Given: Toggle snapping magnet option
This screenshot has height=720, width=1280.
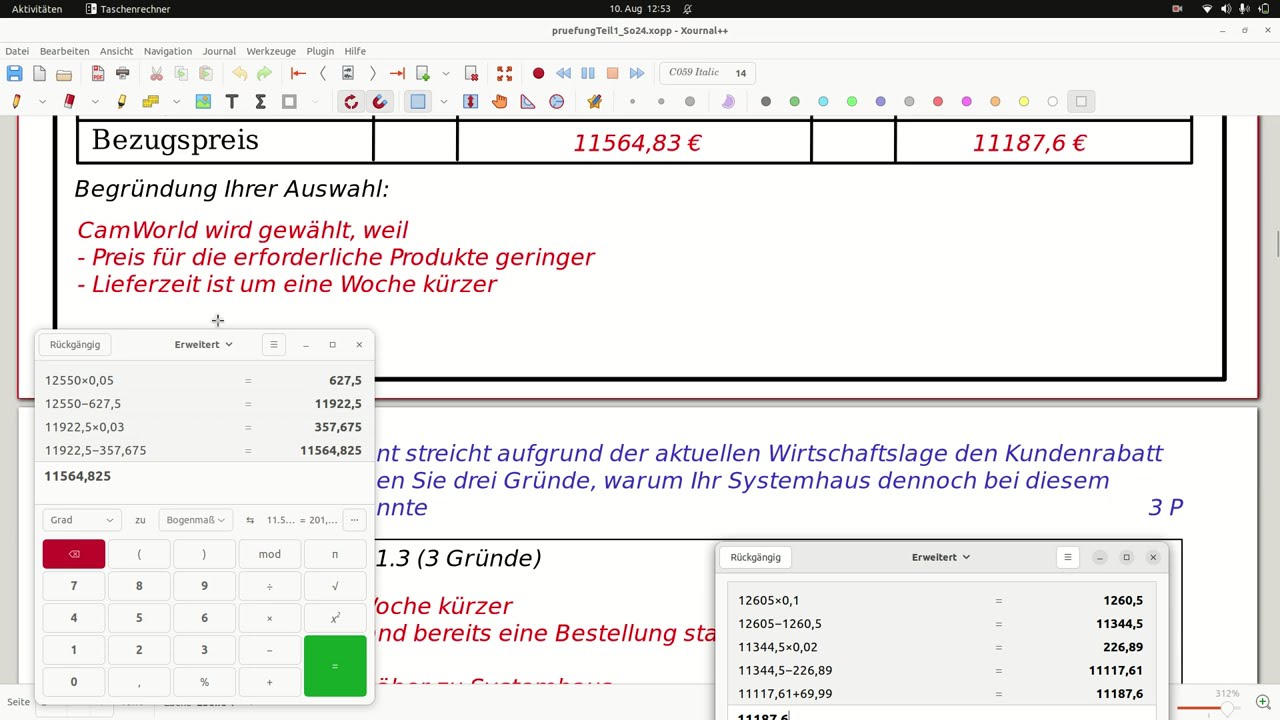Looking at the screenshot, I should pos(380,101).
